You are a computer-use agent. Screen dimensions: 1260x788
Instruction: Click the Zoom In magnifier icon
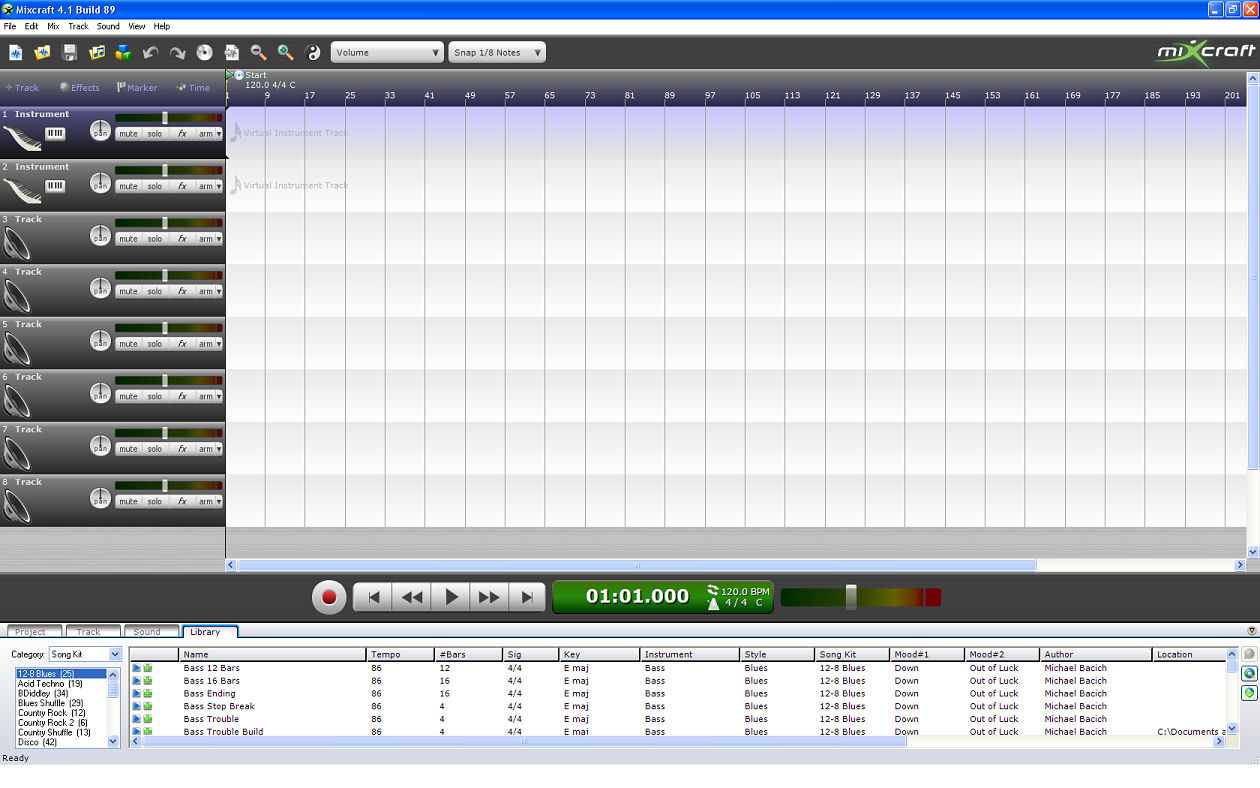[285, 53]
